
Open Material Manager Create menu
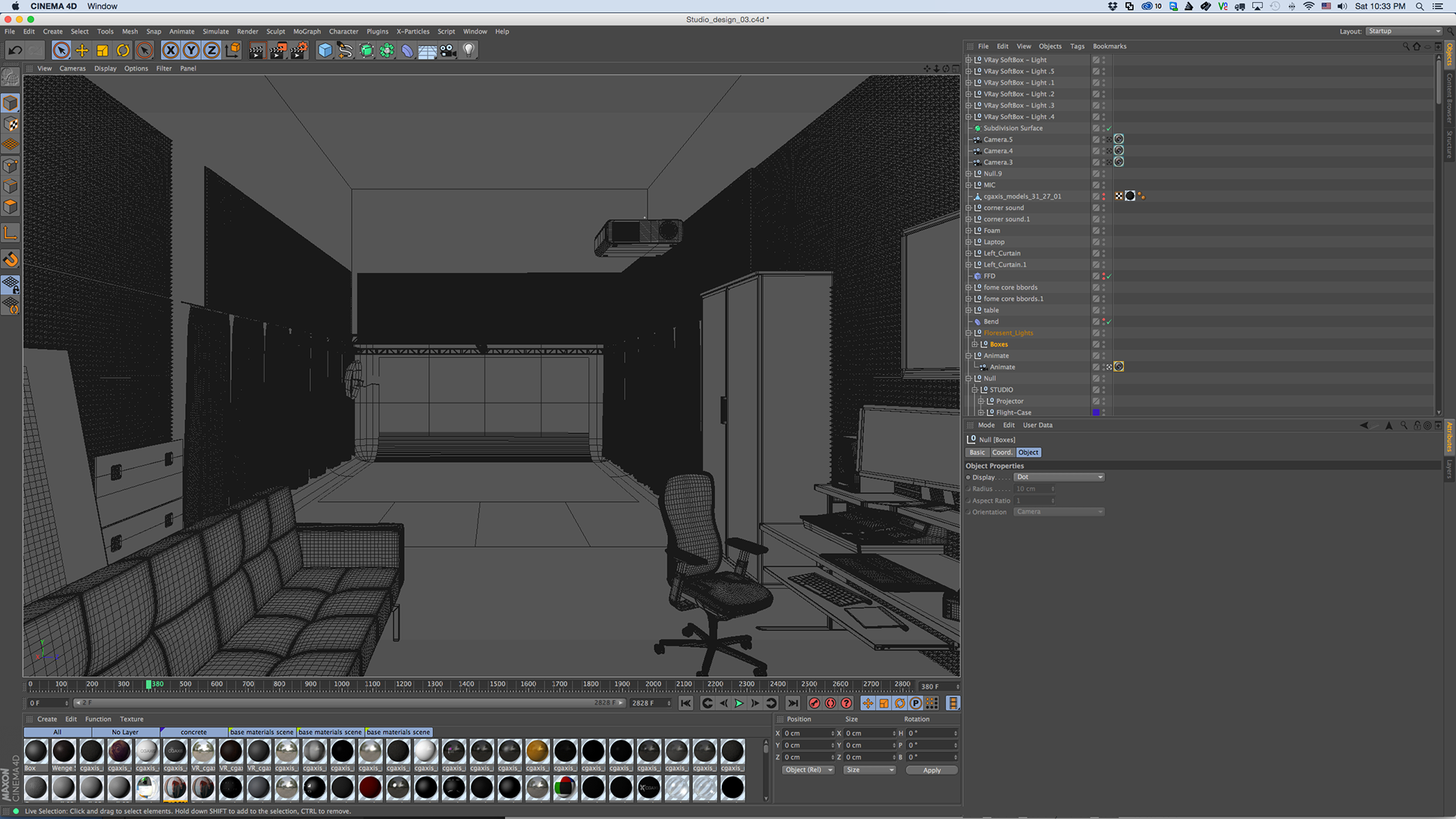(47, 719)
